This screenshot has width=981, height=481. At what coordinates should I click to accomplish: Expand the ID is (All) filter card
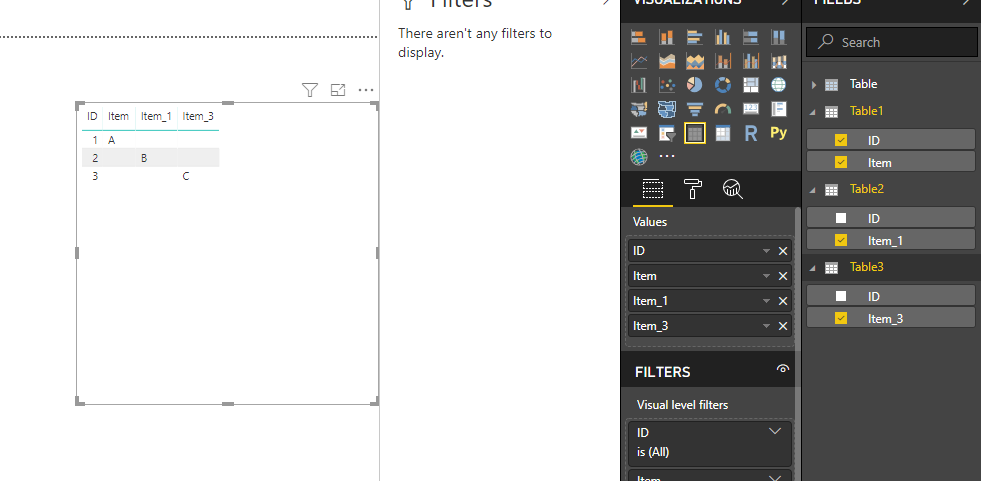[x=775, y=431]
